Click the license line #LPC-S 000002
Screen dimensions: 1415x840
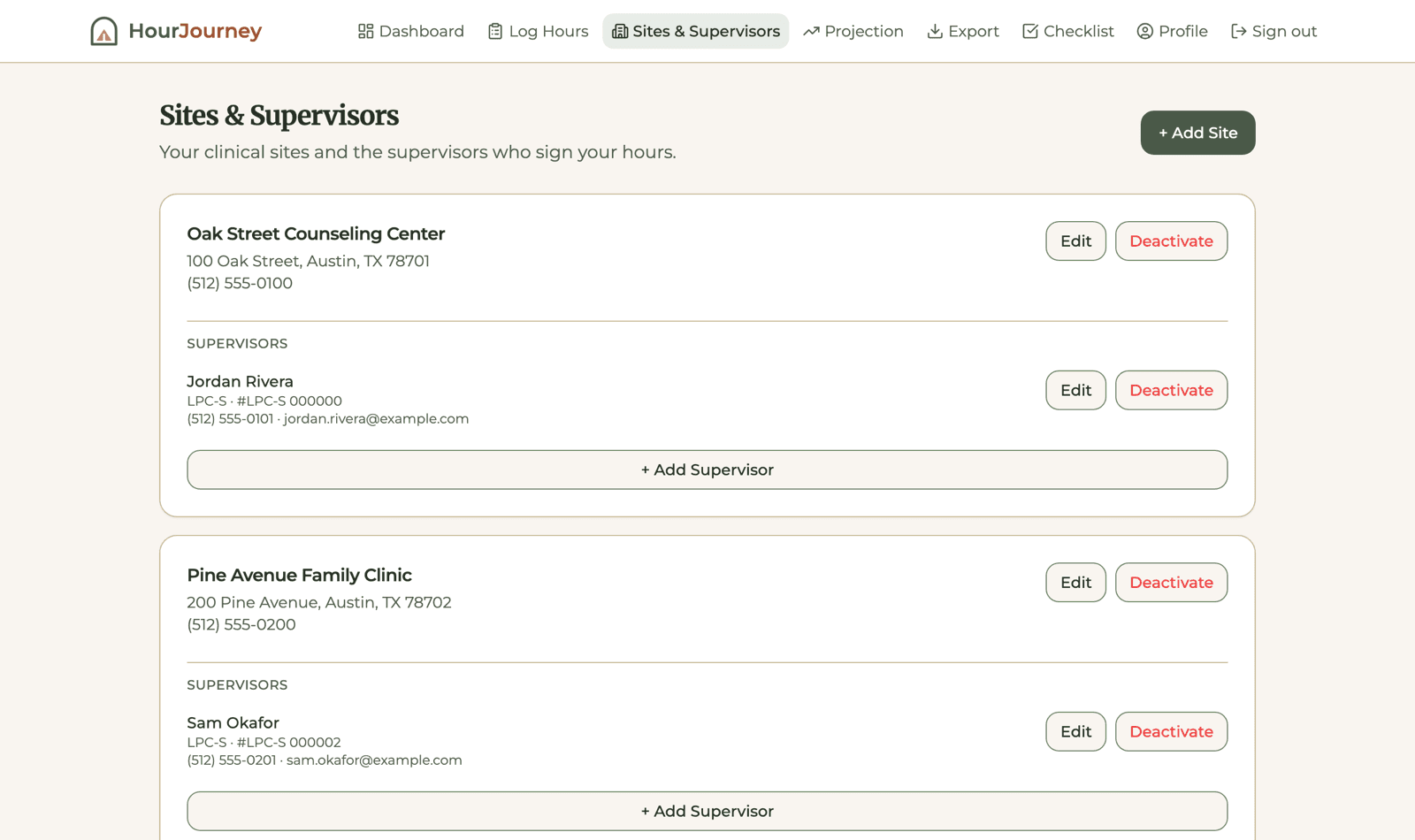point(264,742)
